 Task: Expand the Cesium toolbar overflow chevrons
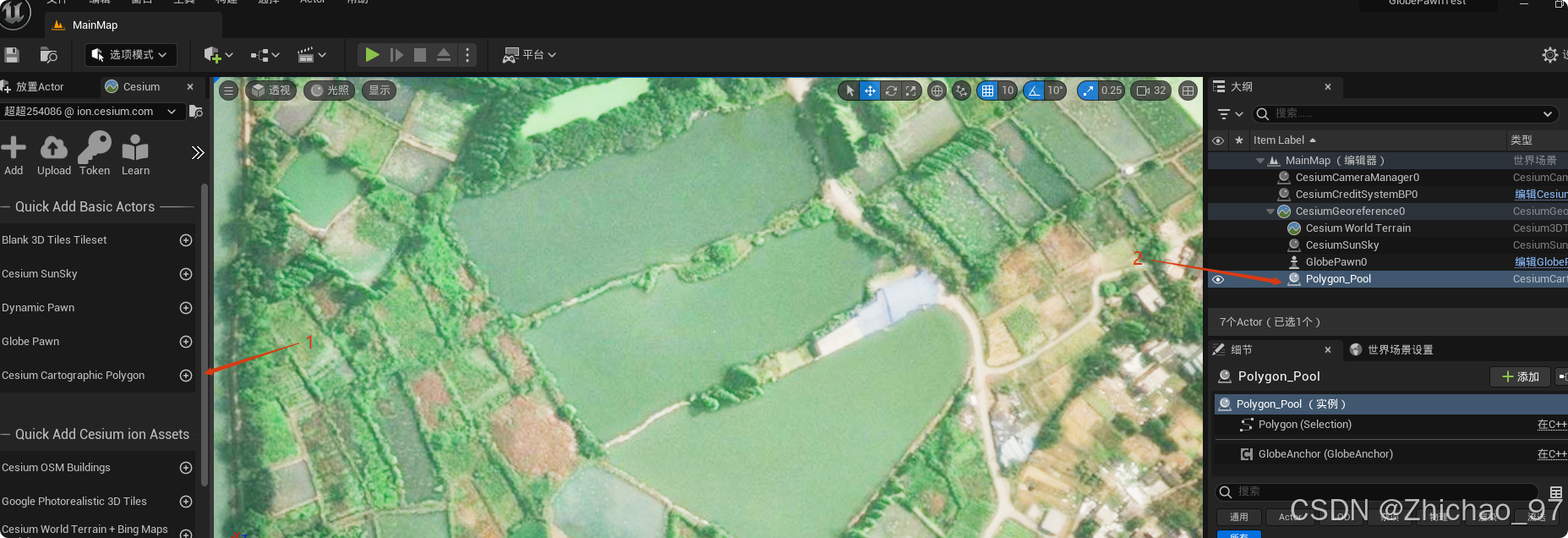pos(198,153)
